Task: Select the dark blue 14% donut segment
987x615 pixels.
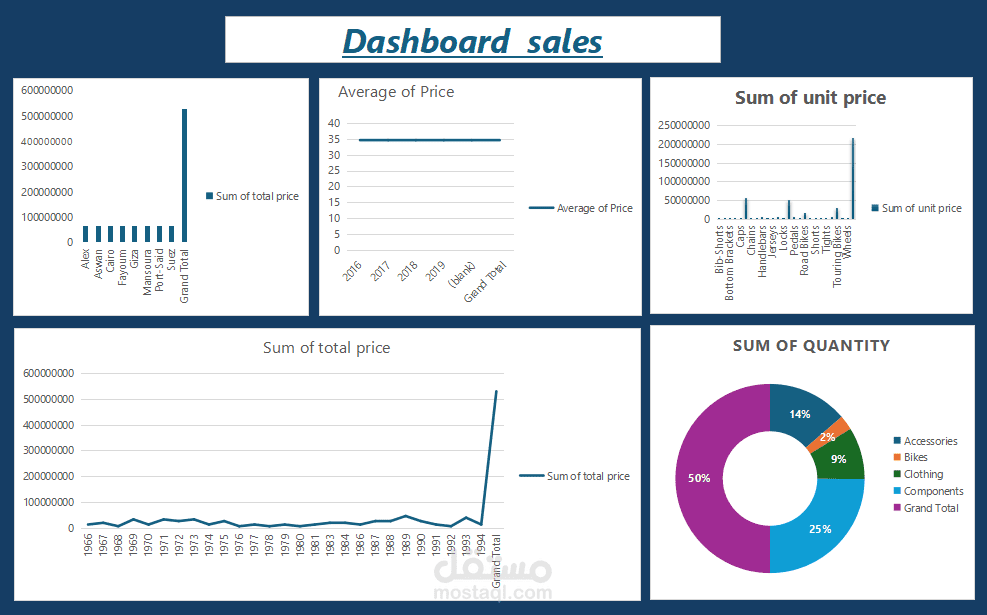Action: click(x=800, y=414)
